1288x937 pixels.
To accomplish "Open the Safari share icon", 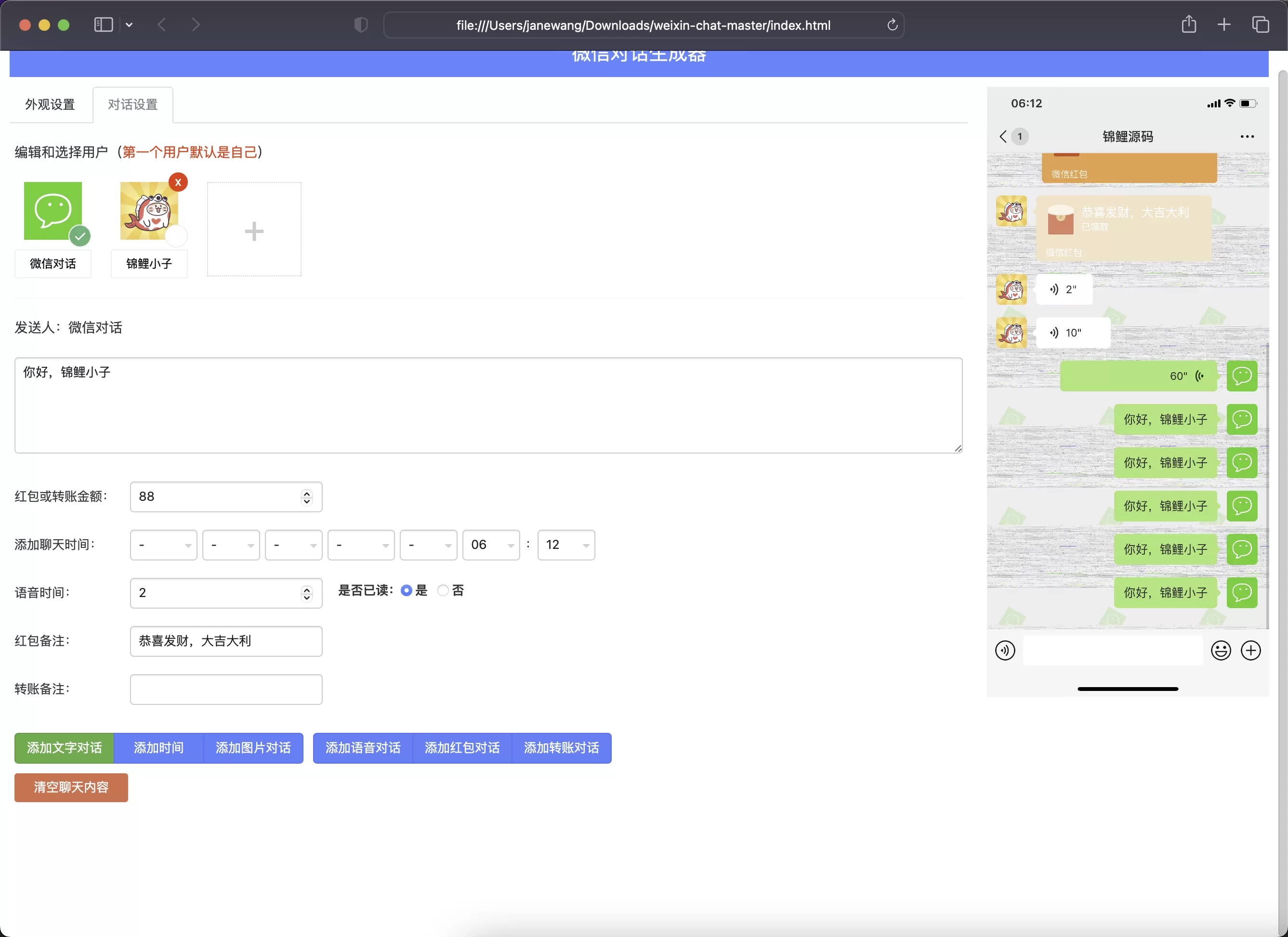I will (x=1189, y=25).
